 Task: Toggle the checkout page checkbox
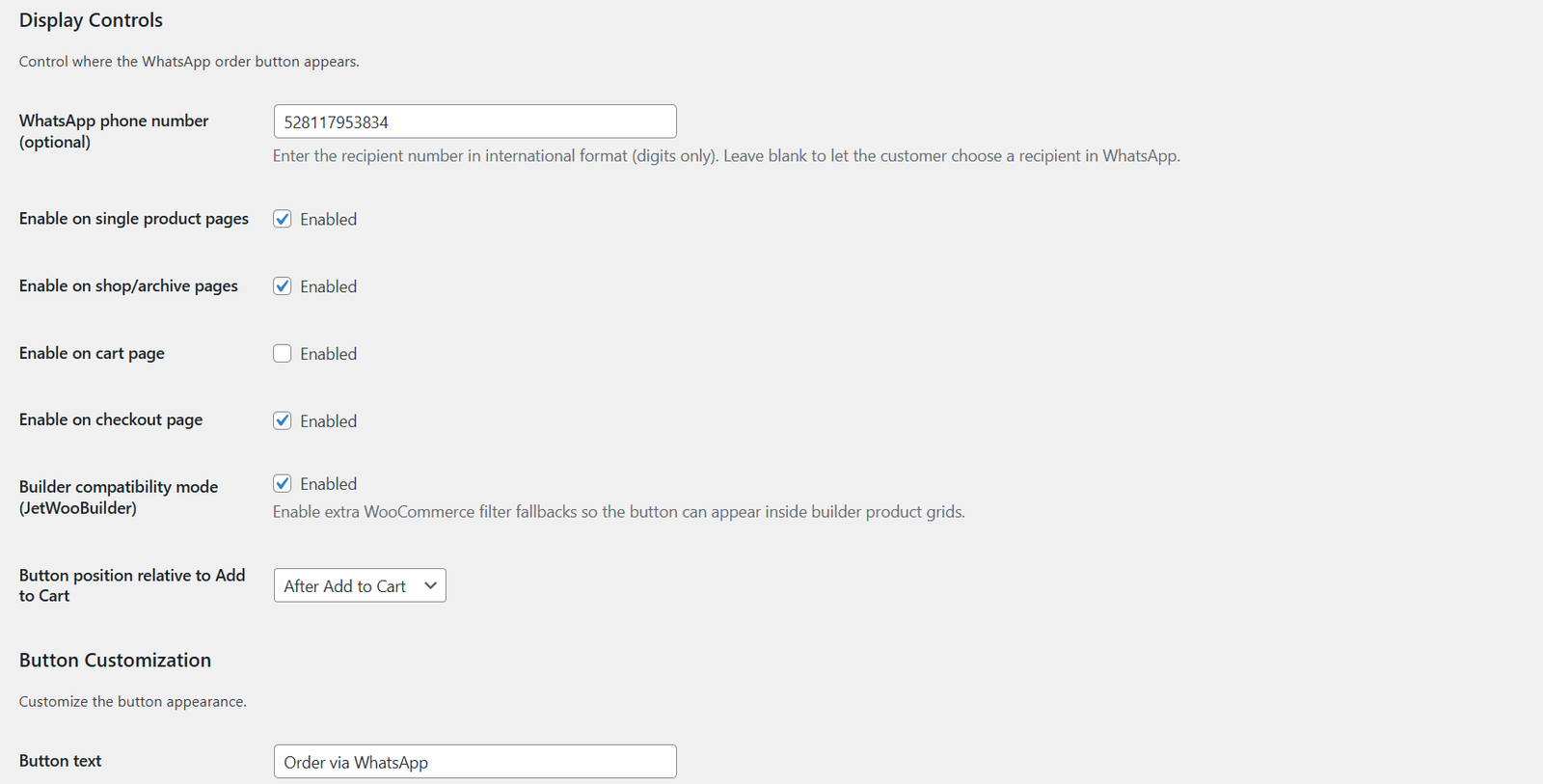pos(283,420)
